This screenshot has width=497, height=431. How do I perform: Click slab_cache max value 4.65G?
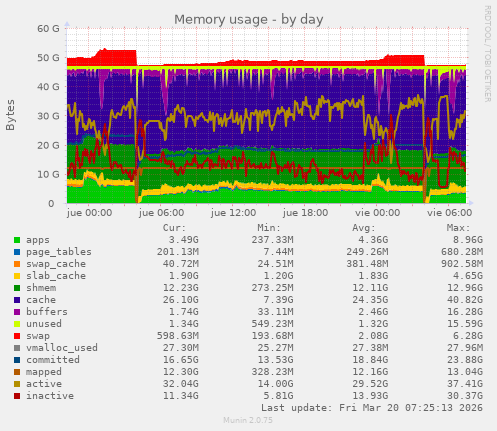(x=468, y=276)
